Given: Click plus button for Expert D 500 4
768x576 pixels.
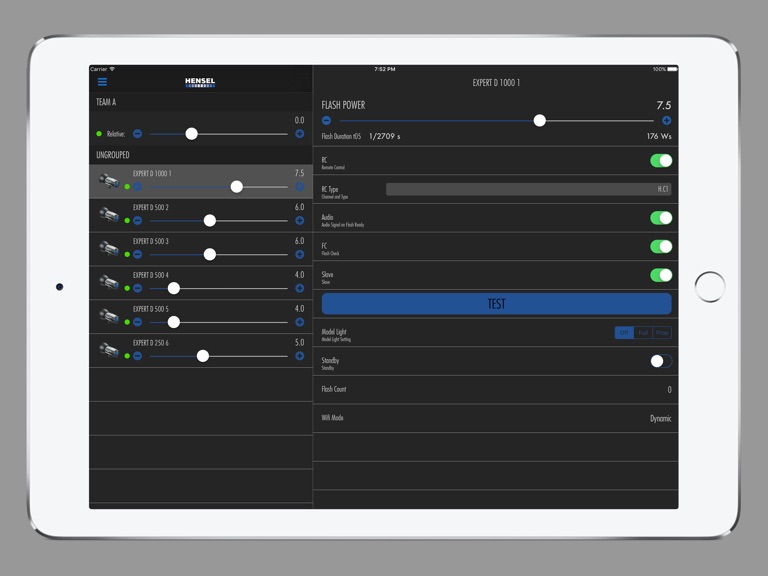Looking at the screenshot, I should [x=300, y=288].
